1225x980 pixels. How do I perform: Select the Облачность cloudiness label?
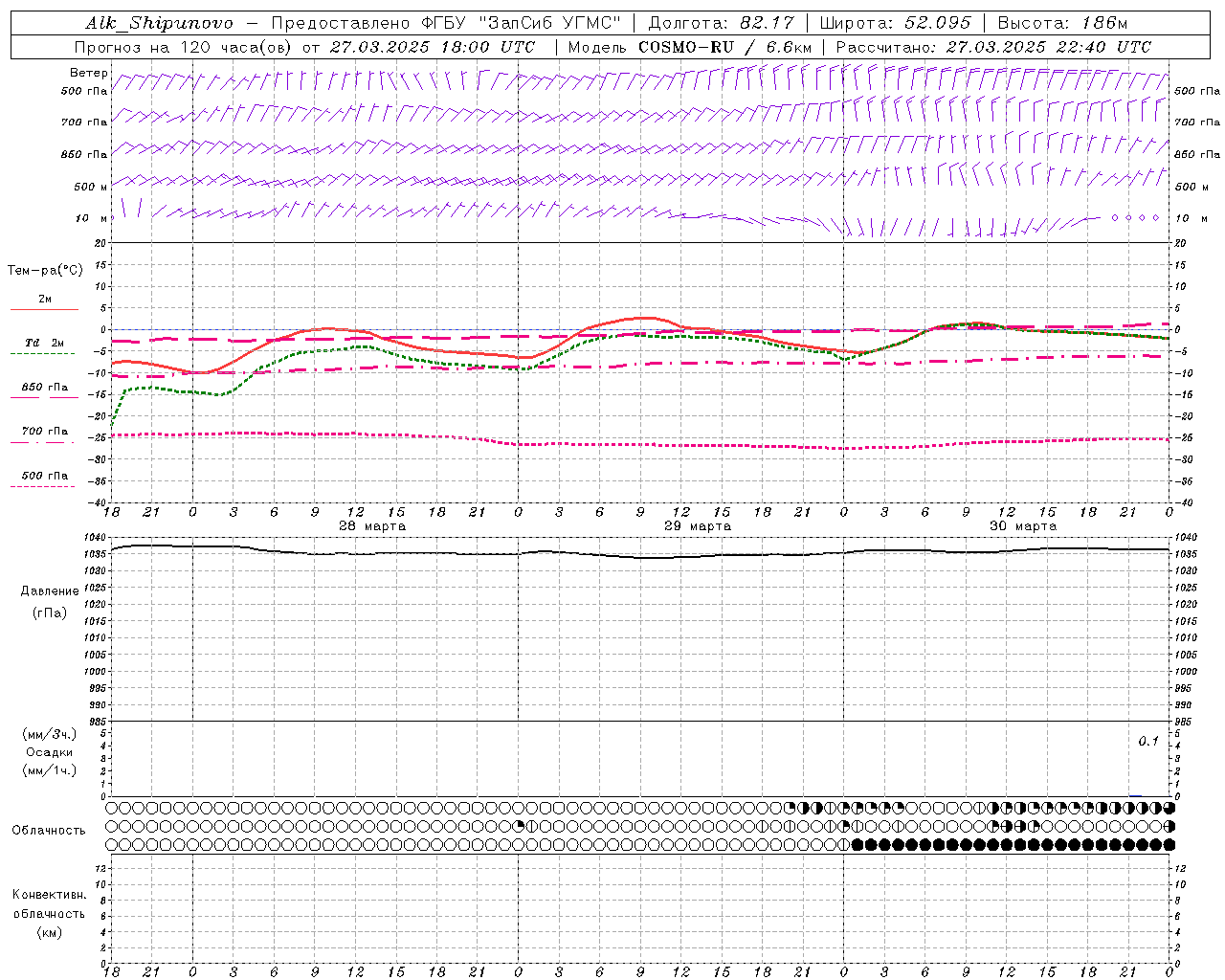[x=49, y=831]
